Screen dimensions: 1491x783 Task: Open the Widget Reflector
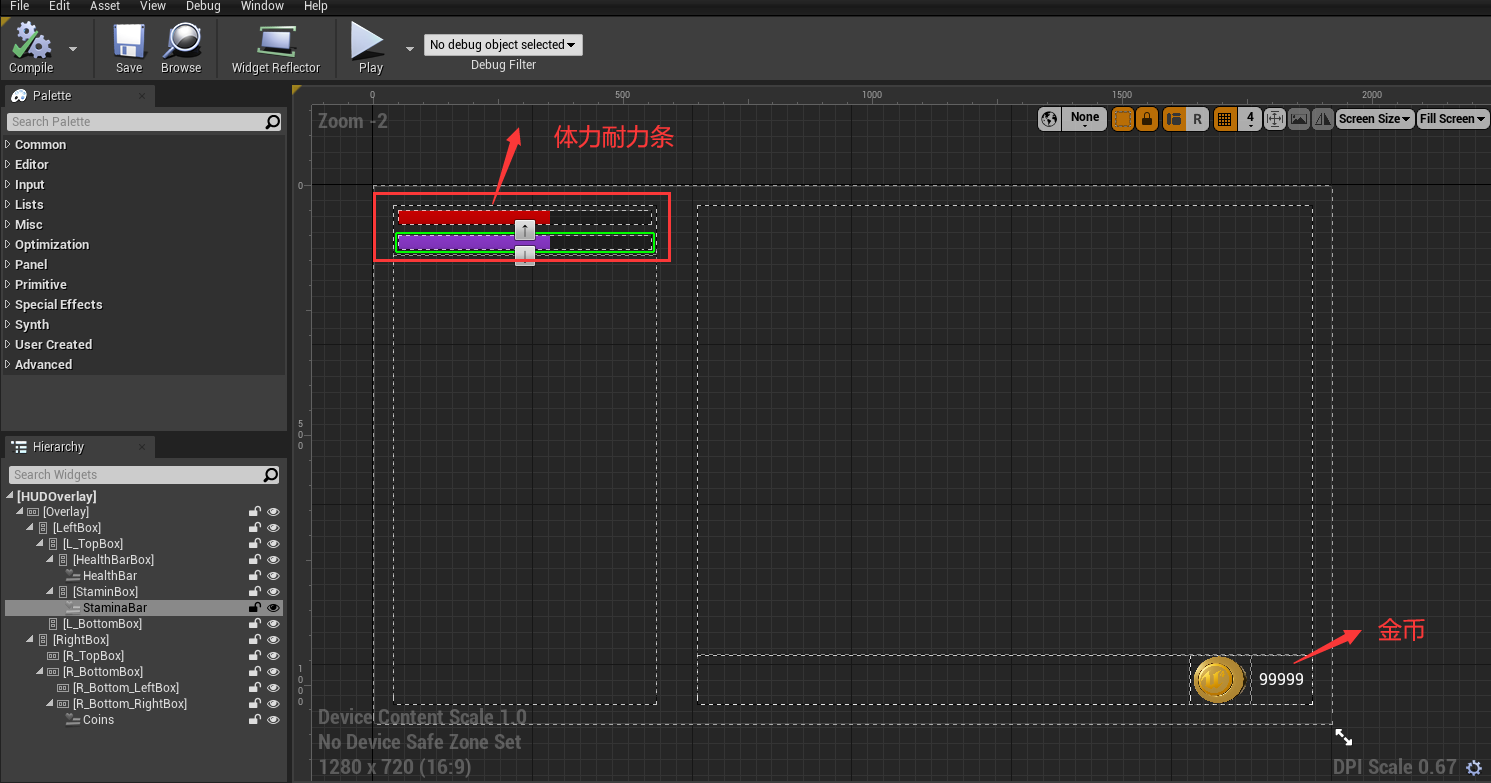coord(276,47)
